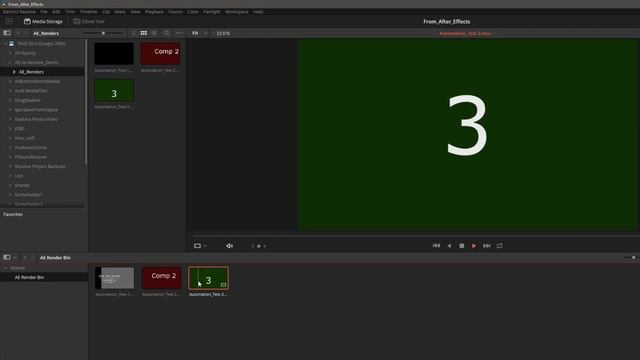Open the Edit menu

pyautogui.click(x=56, y=12)
